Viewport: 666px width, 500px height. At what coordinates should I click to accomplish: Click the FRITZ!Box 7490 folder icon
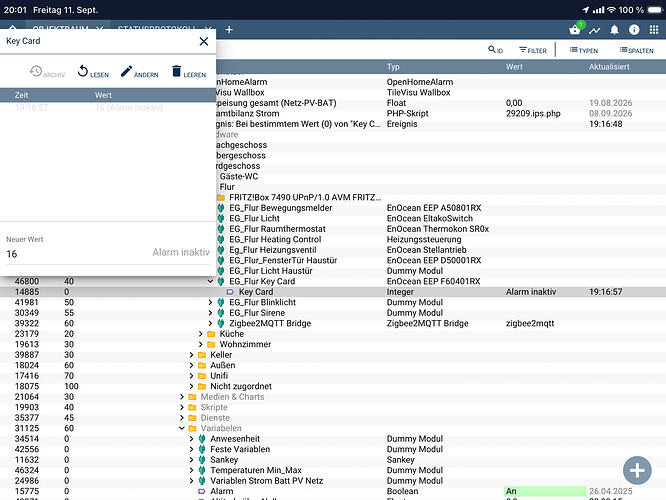221,198
